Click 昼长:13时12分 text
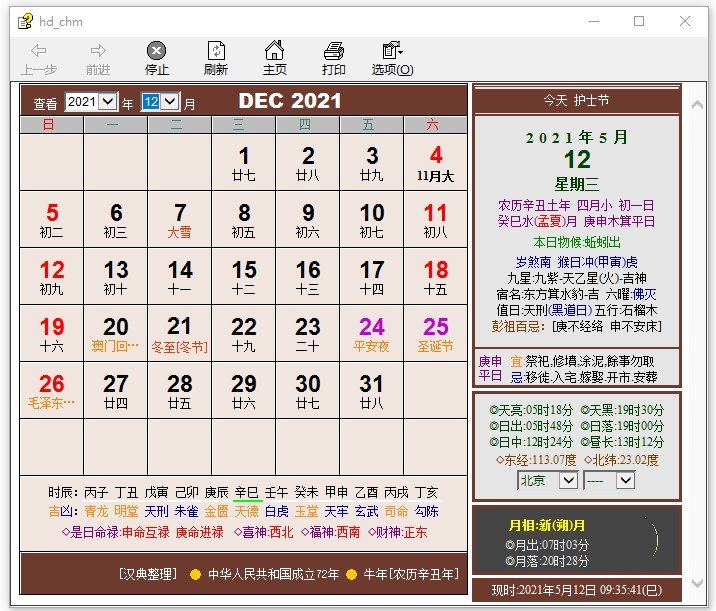 (622, 442)
